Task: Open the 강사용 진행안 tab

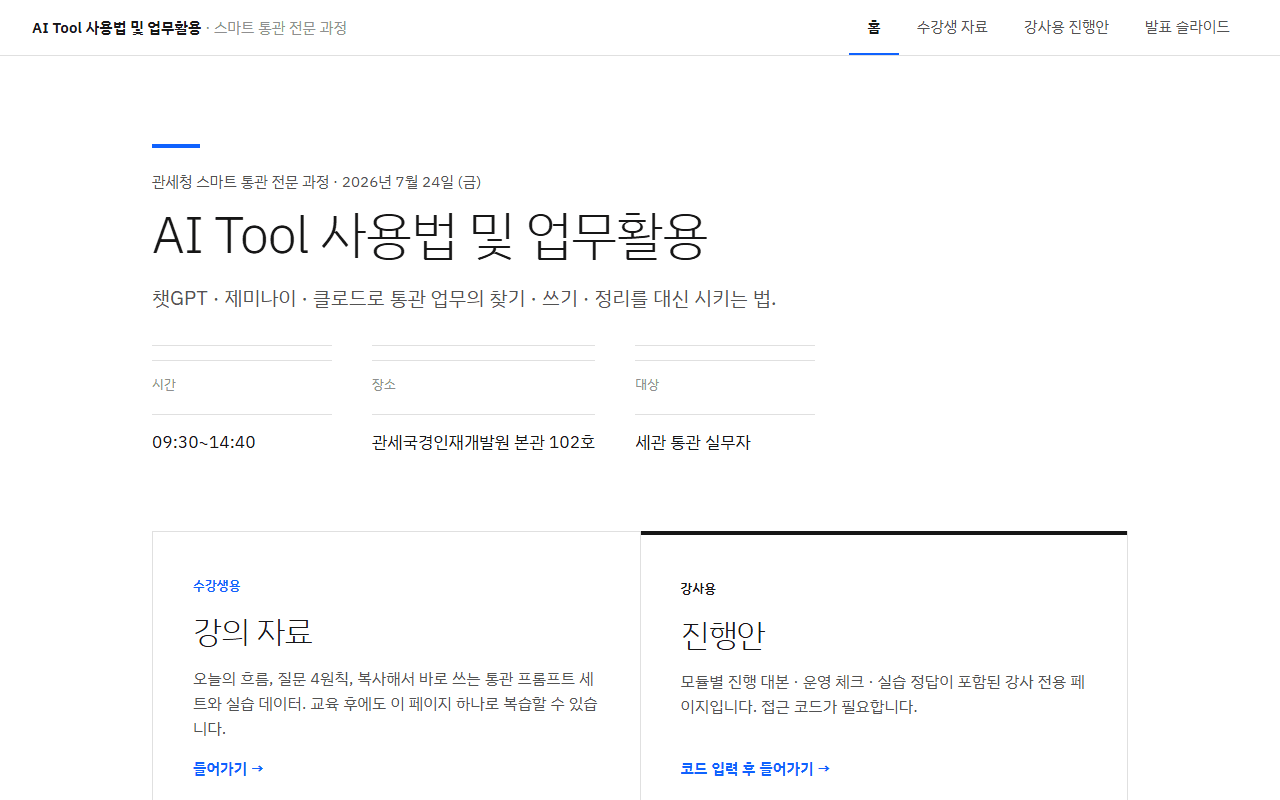Action: point(1066,27)
